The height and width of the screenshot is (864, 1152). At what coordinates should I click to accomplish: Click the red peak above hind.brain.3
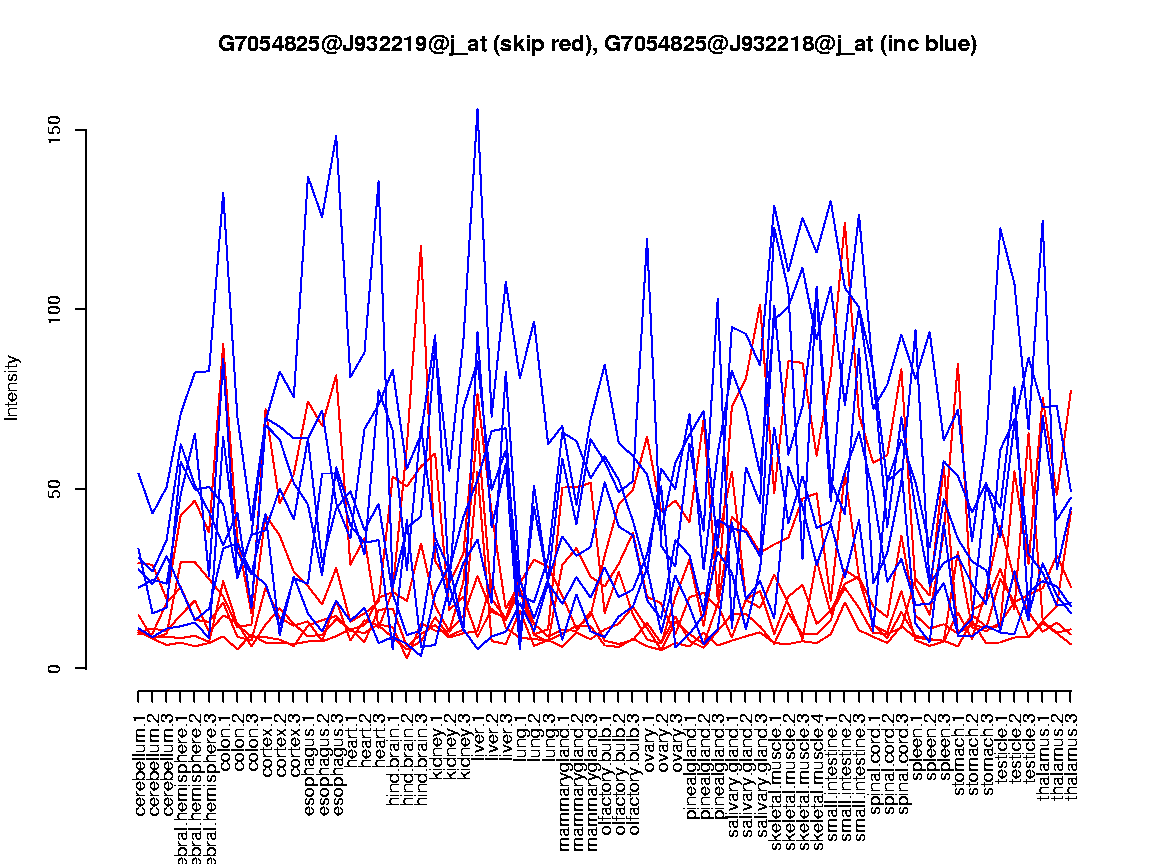point(421,245)
